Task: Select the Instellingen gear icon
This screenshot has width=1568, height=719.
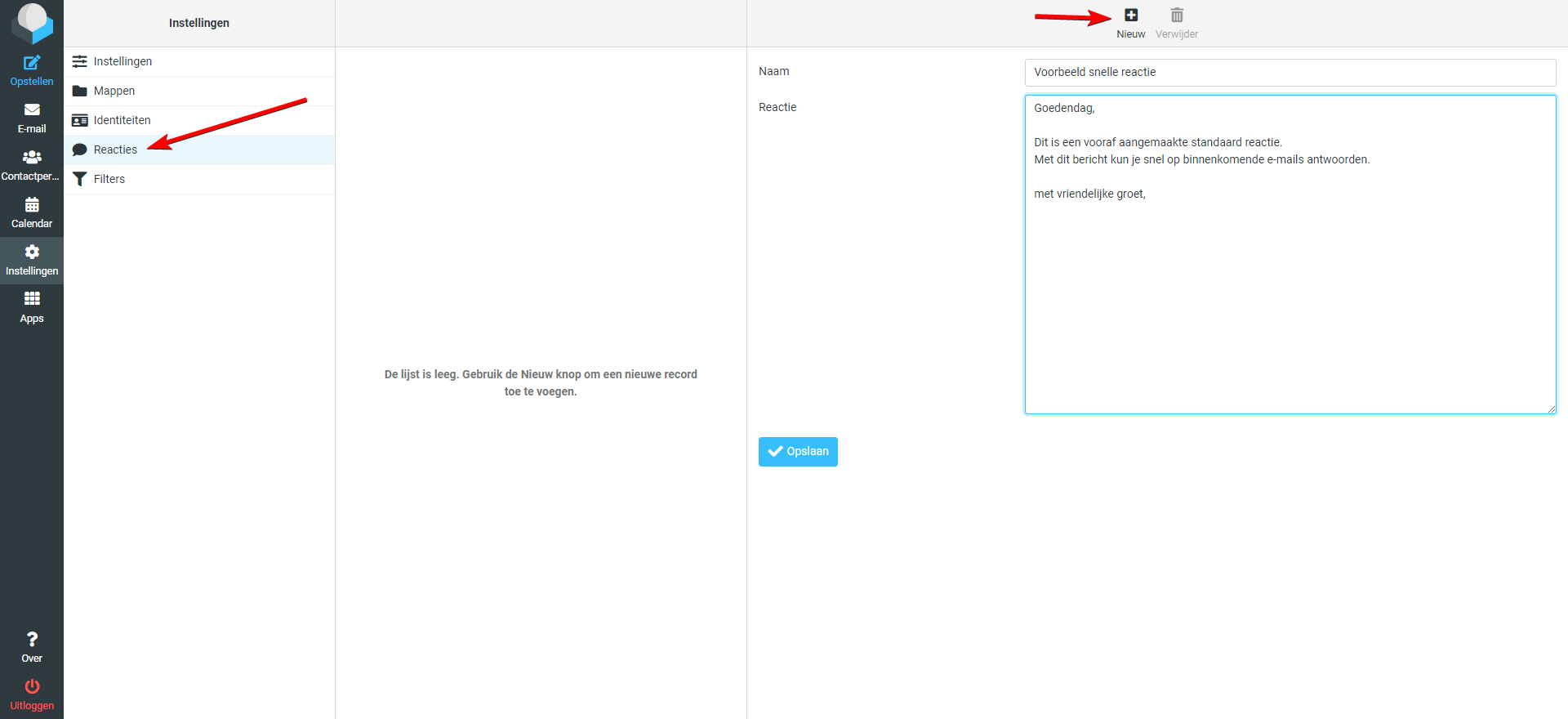Action: (32, 252)
